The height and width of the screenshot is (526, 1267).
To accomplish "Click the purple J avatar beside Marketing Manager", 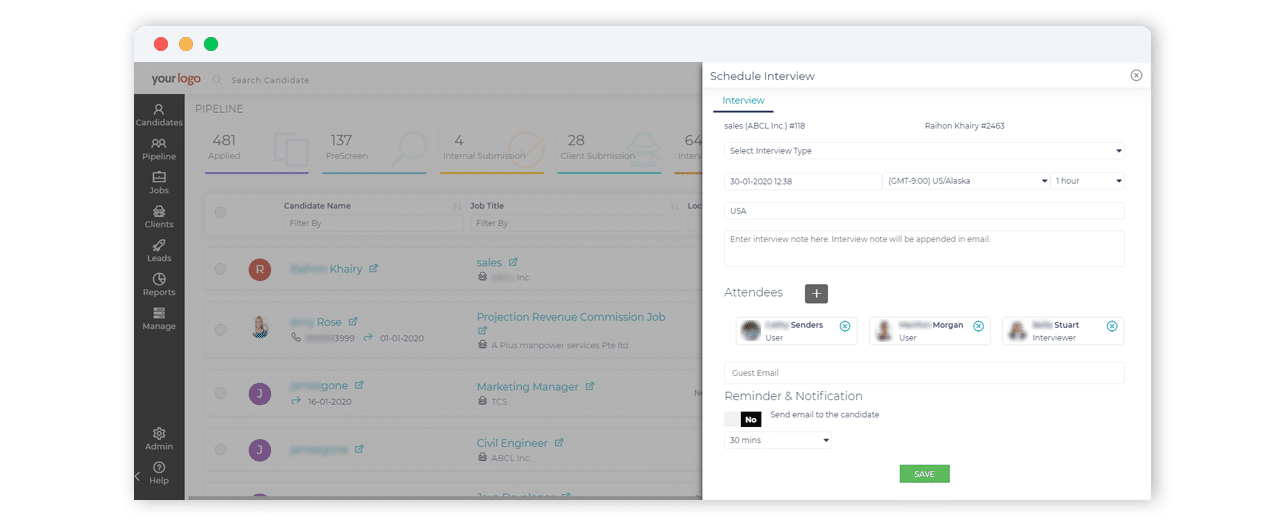I will pos(260,393).
